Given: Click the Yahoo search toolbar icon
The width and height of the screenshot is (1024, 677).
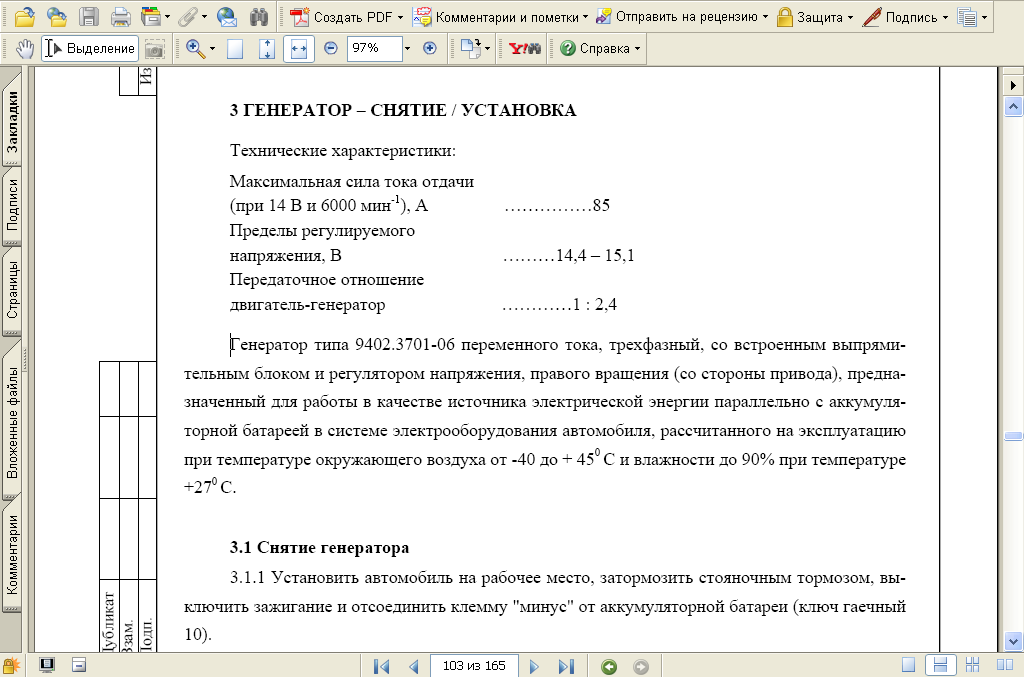Looking at the screenshot, I should (x=525, y=48).
